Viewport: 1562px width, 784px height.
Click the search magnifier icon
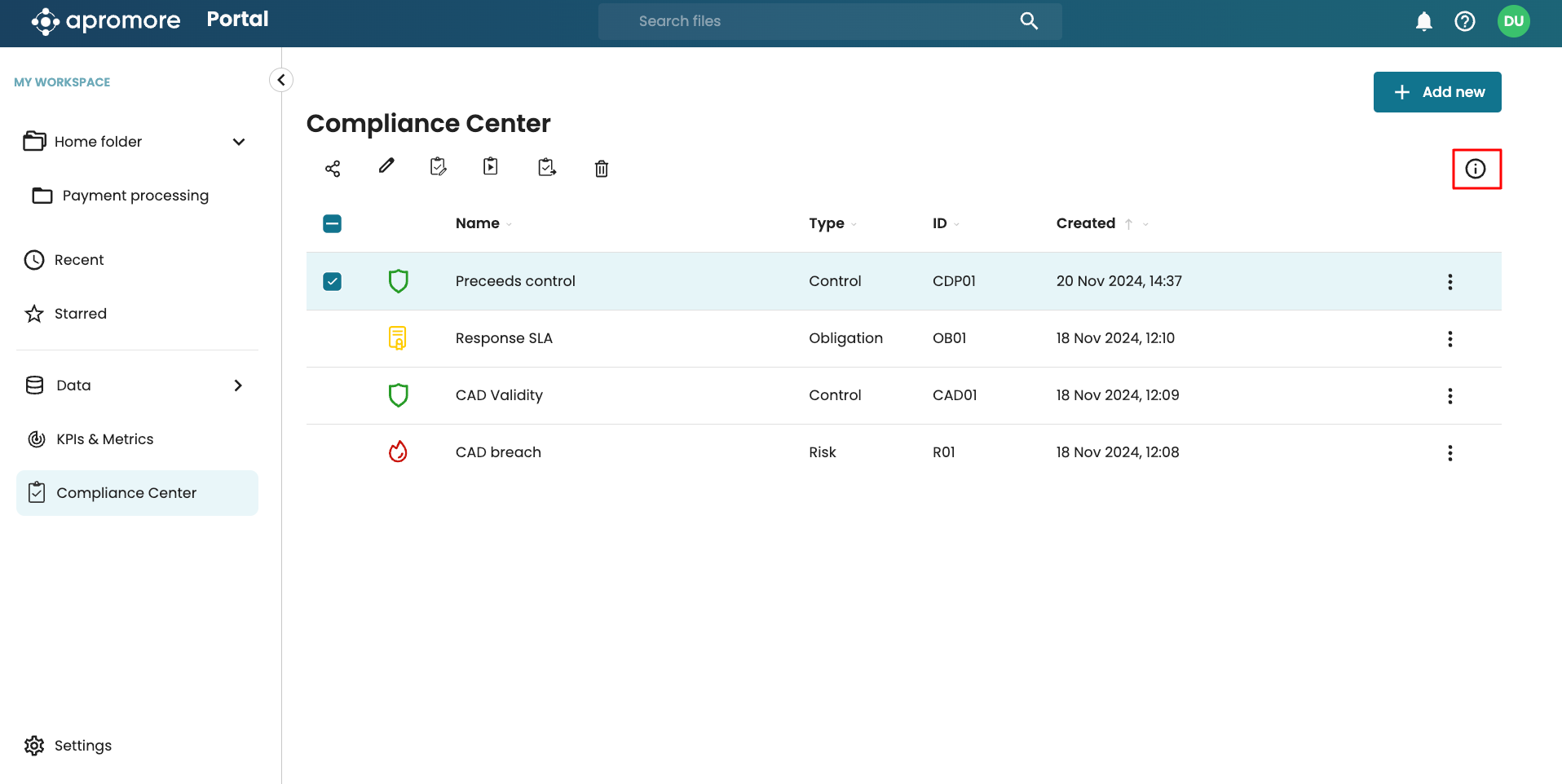pyautogui.click(x=1029, y=21)
